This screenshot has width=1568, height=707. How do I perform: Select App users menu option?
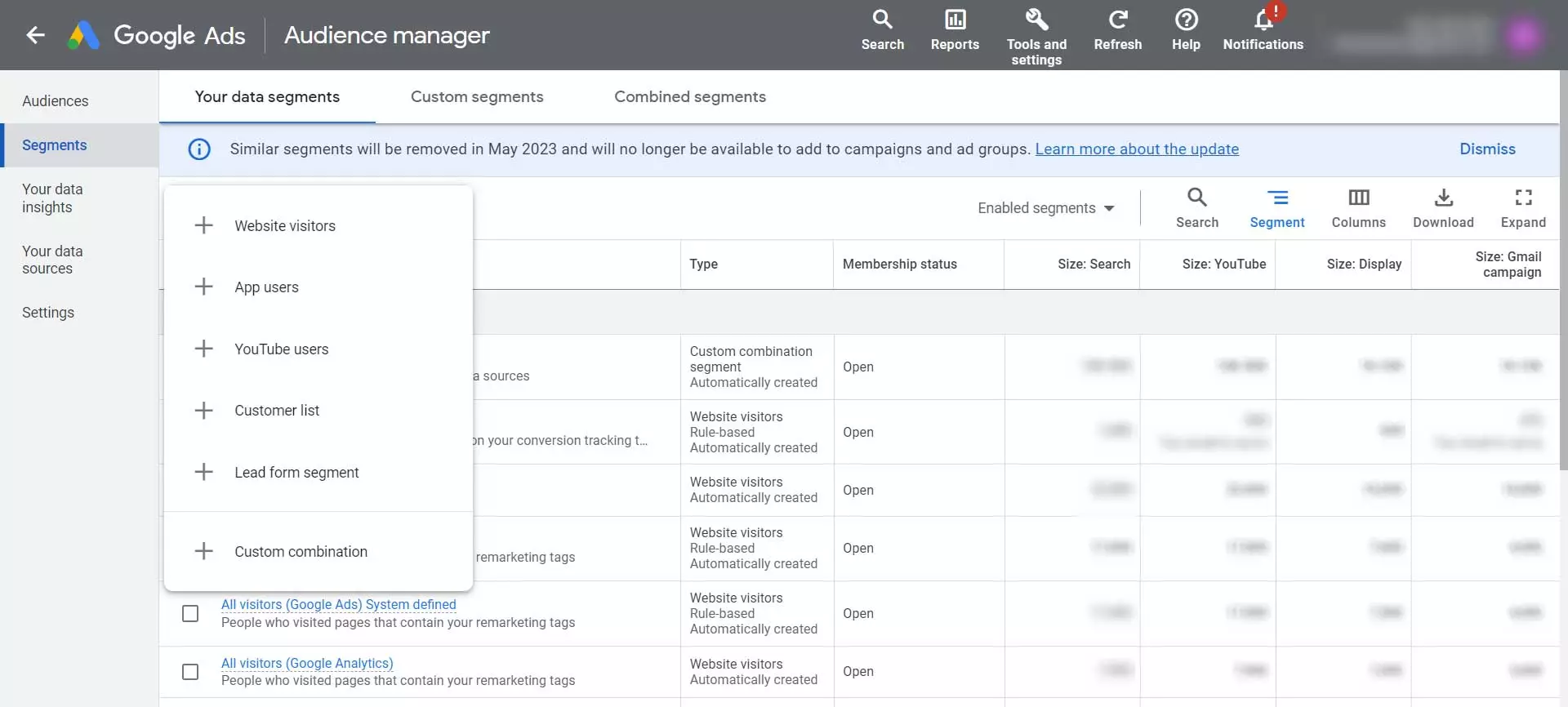click(318, 287)
